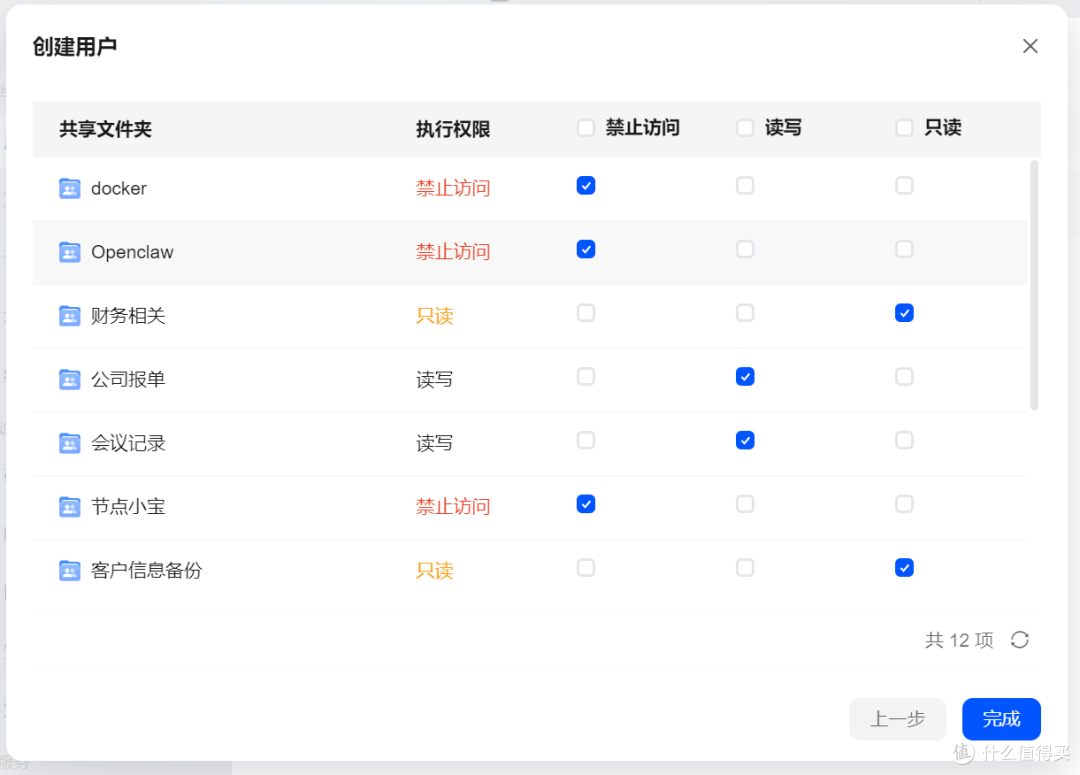Uncheck 禁止访问 for Openclaw folder
1080x775 pixels.
pyautogui.click(x=586, y=249)
